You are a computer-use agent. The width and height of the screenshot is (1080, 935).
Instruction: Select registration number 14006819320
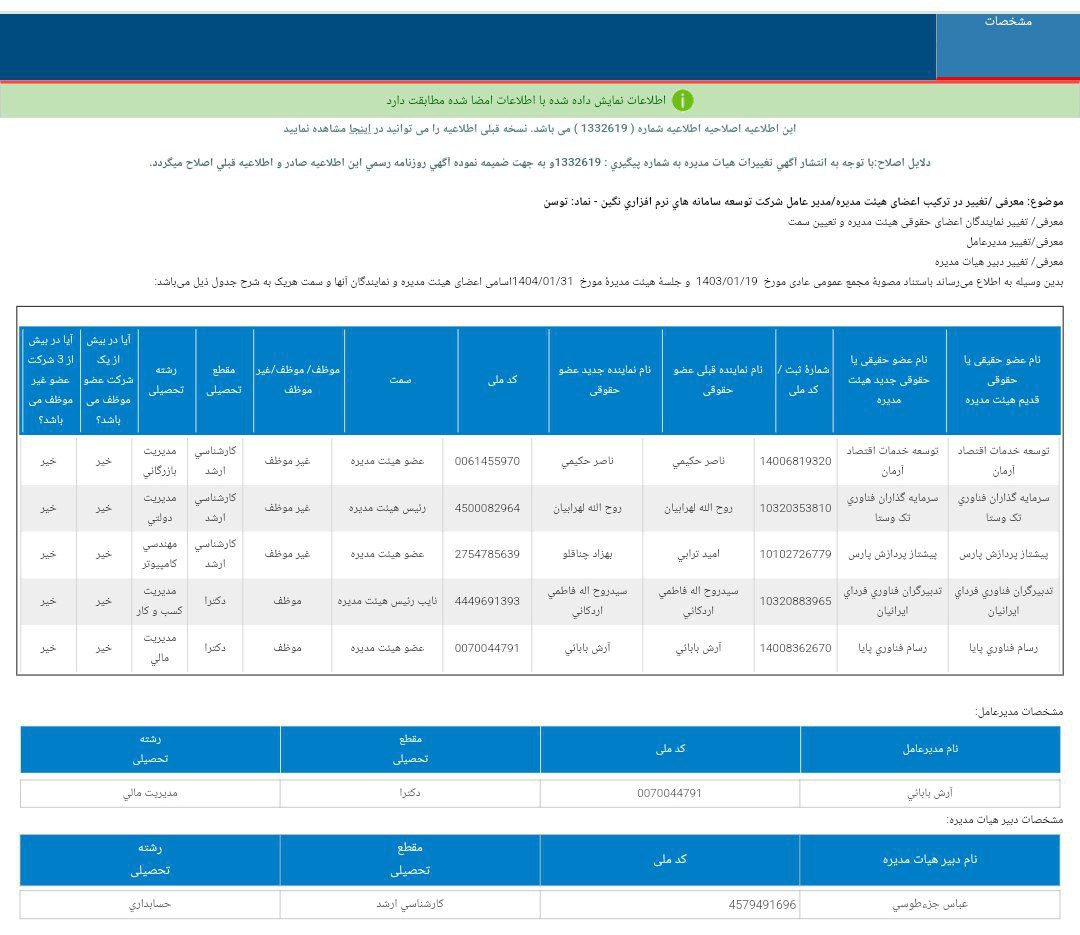coord(796,461)
